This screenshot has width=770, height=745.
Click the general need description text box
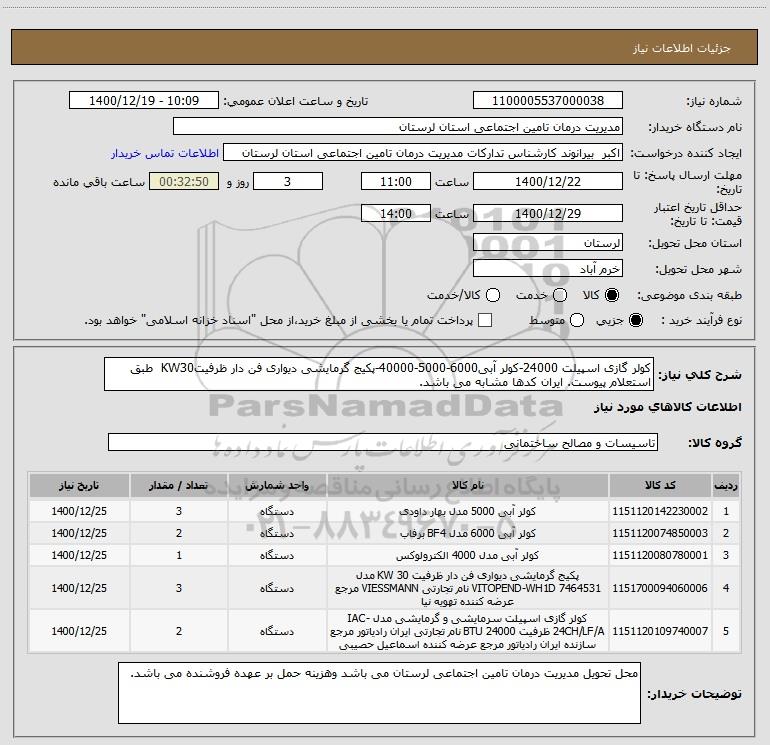click(379, 375)
